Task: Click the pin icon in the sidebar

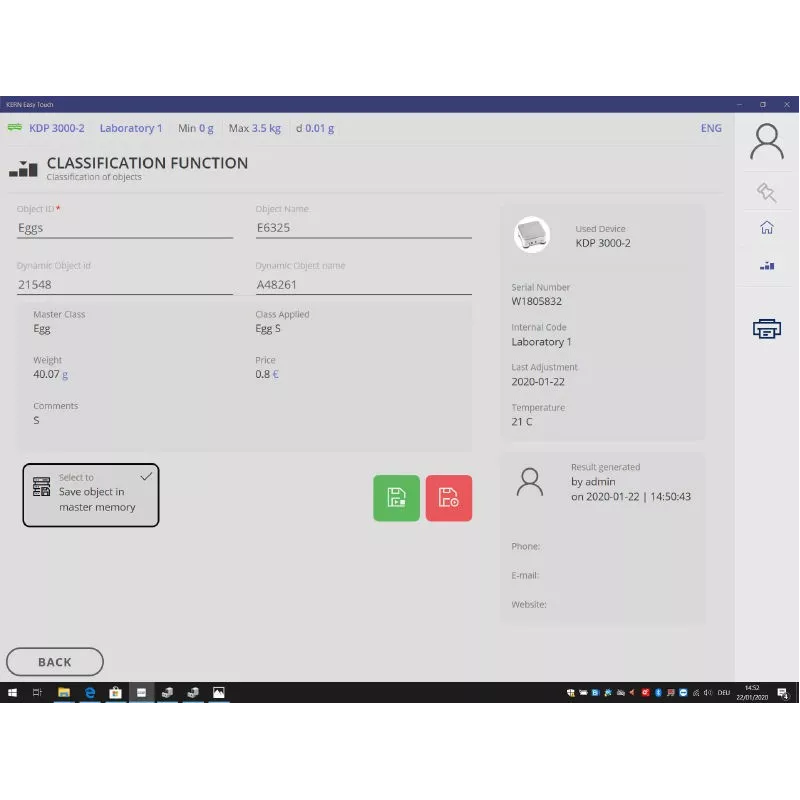Action: 767,192
